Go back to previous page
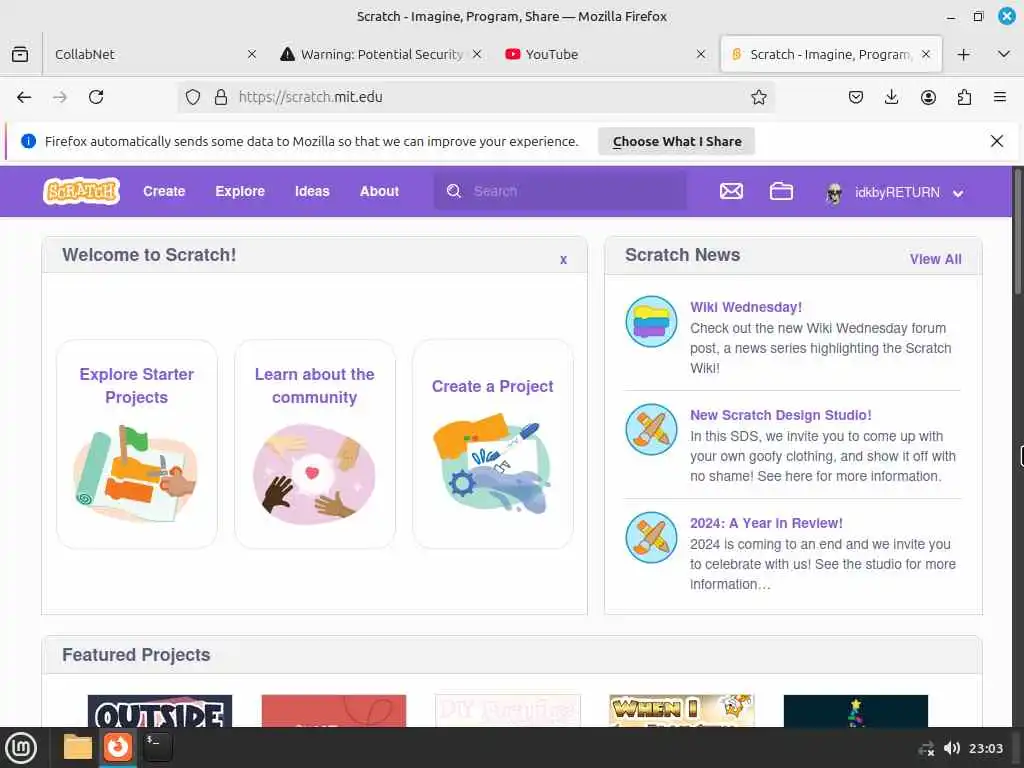This screenshot has height=768, width=1024. pyautogui.click(x=24, y=97)
